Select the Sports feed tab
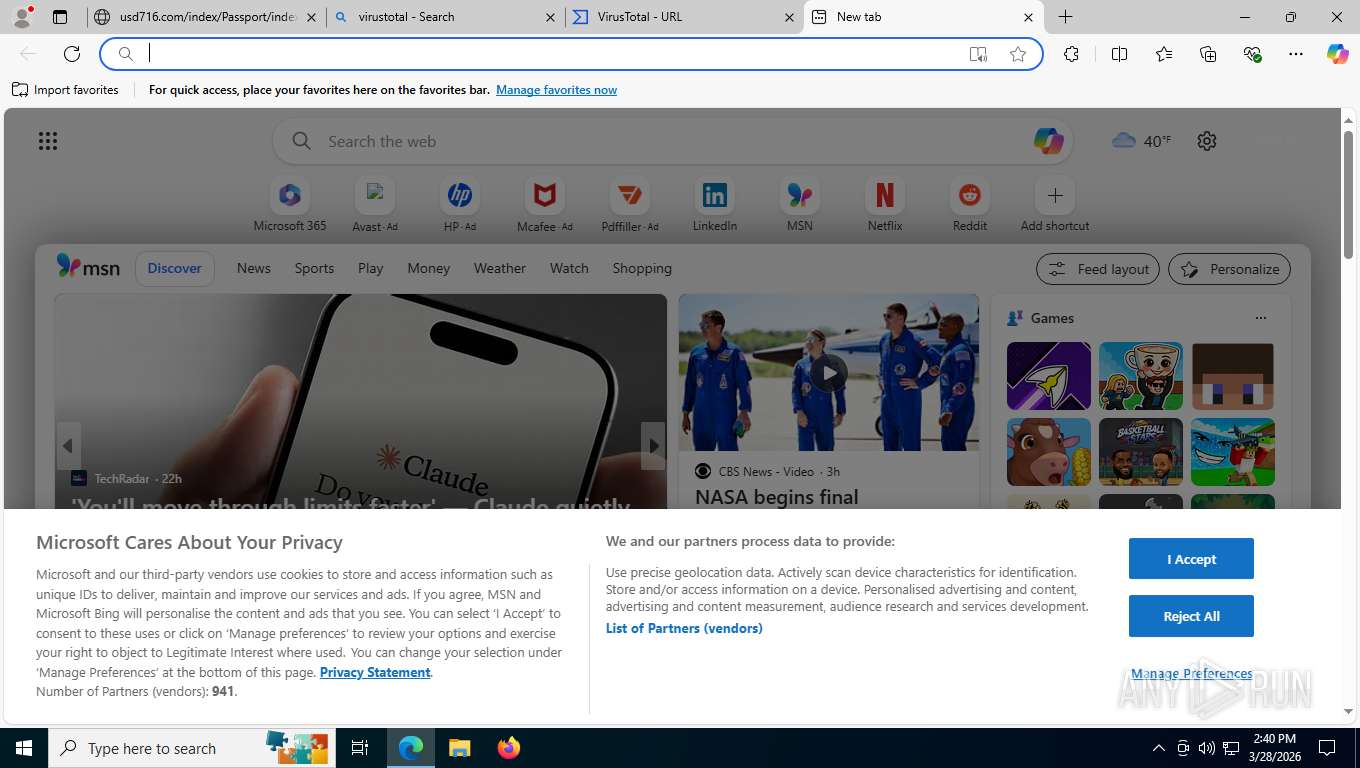Screen dimensions: 1360x768 [x=314, y=268]
